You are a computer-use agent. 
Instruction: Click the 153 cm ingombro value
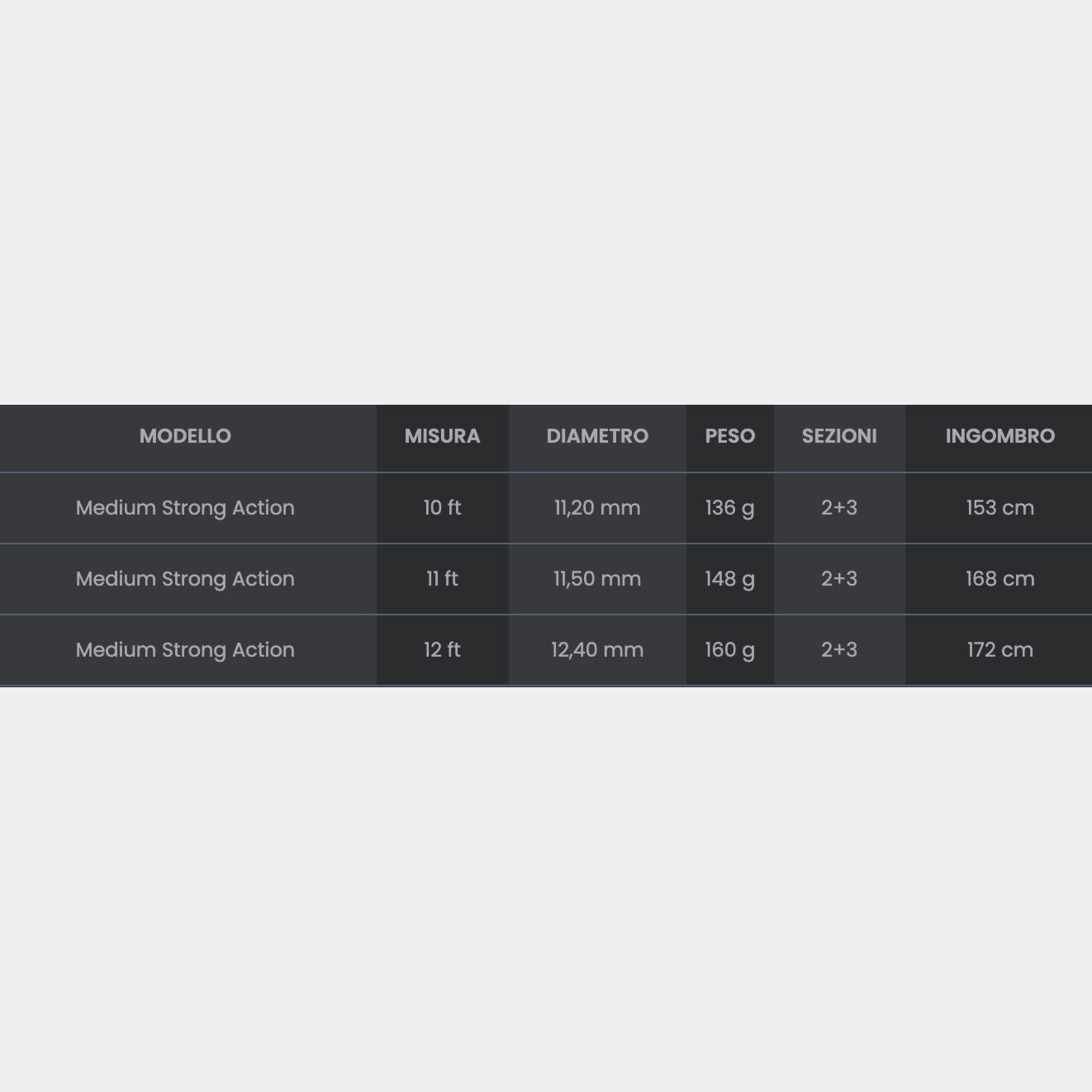999,508
